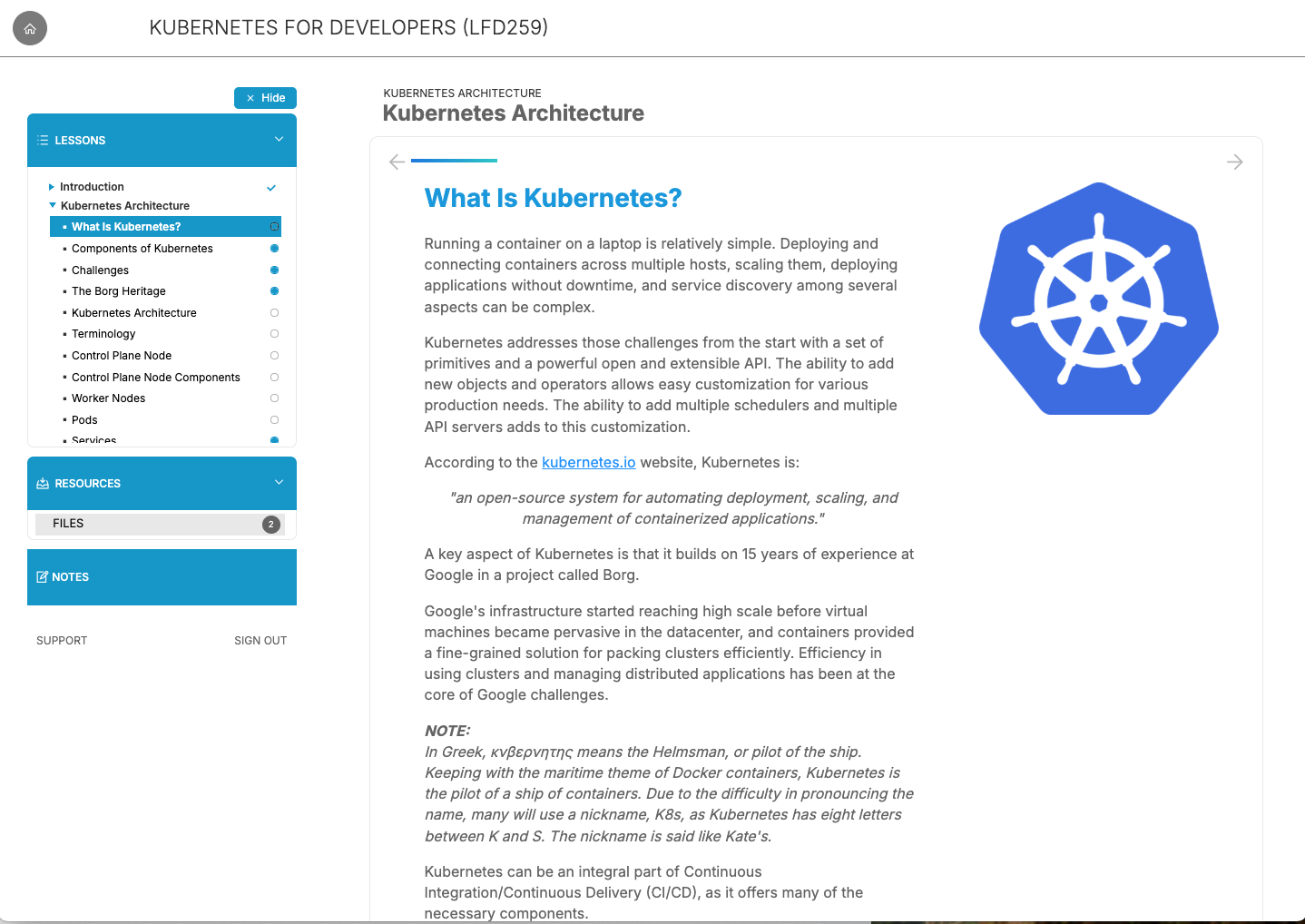Open Components of Kubernetes topic
1305x924 pixels.
point(142,249)
